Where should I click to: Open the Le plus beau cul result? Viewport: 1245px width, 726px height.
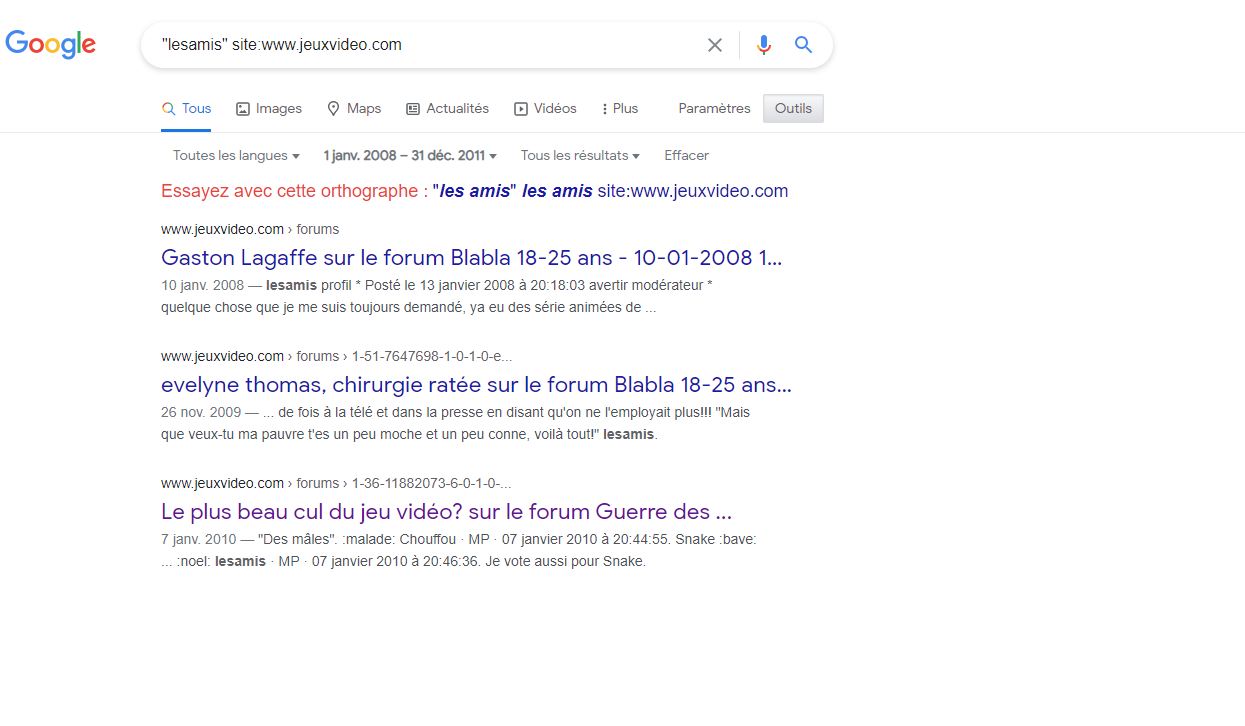(x=447, y=512)
